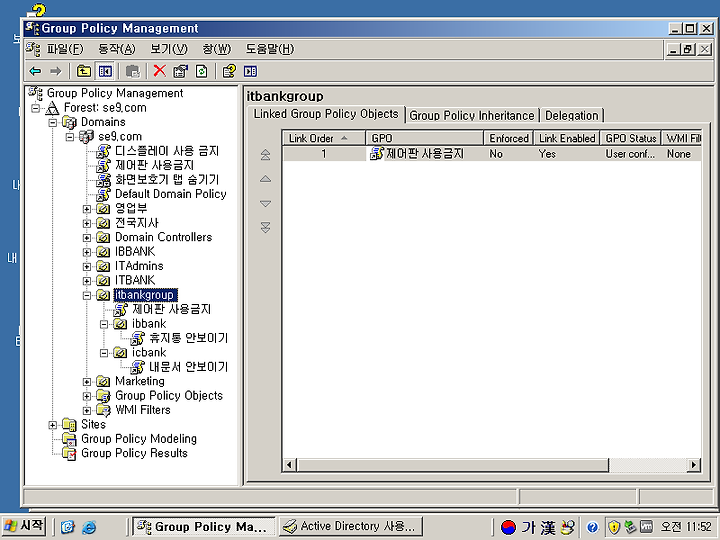Screen dimensions: 720x540
Task: Open the 동작(A) menu
Action: [x=117, y=49]
